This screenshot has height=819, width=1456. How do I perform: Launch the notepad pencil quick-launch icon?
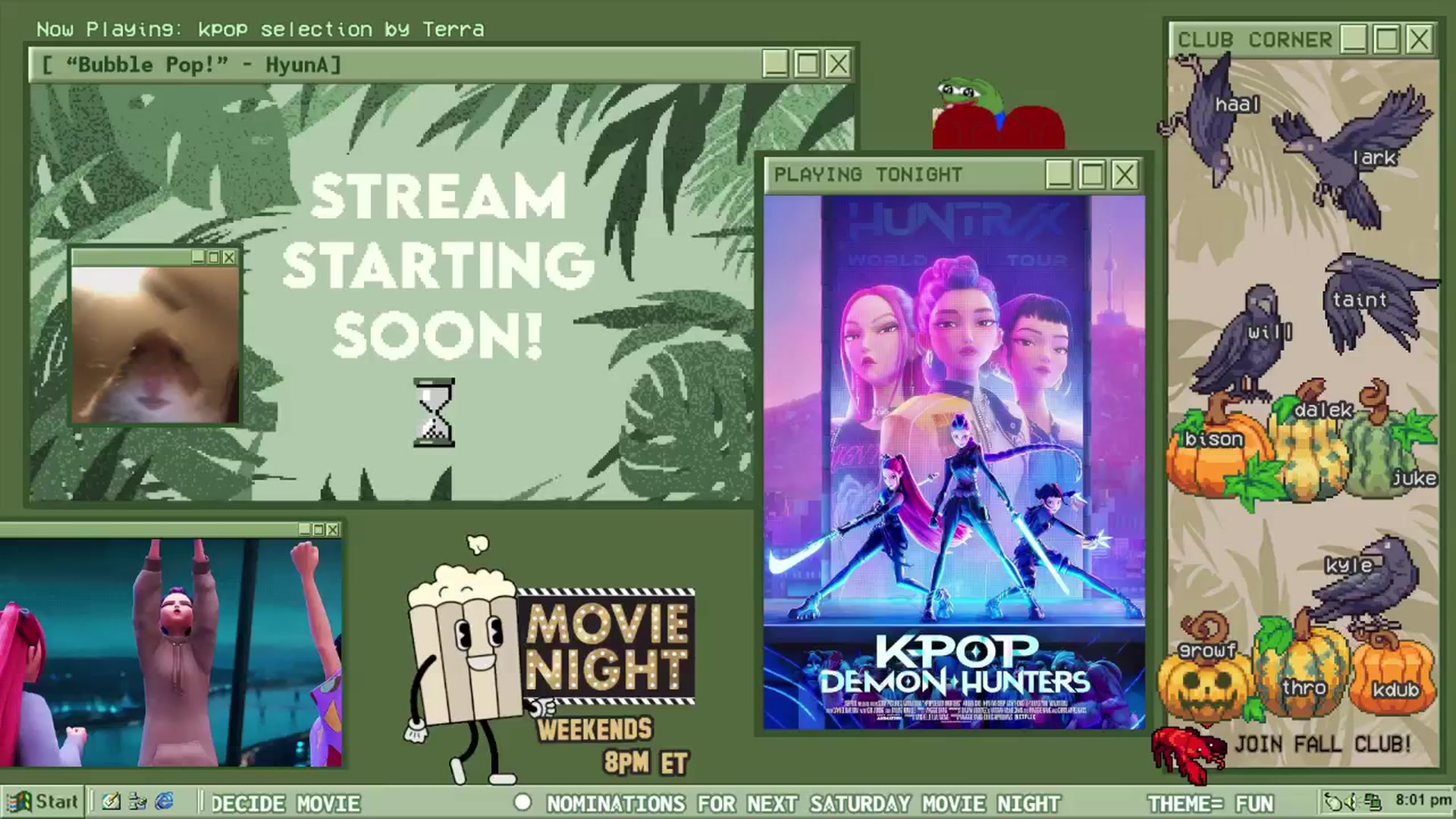(x=111, y=802)
